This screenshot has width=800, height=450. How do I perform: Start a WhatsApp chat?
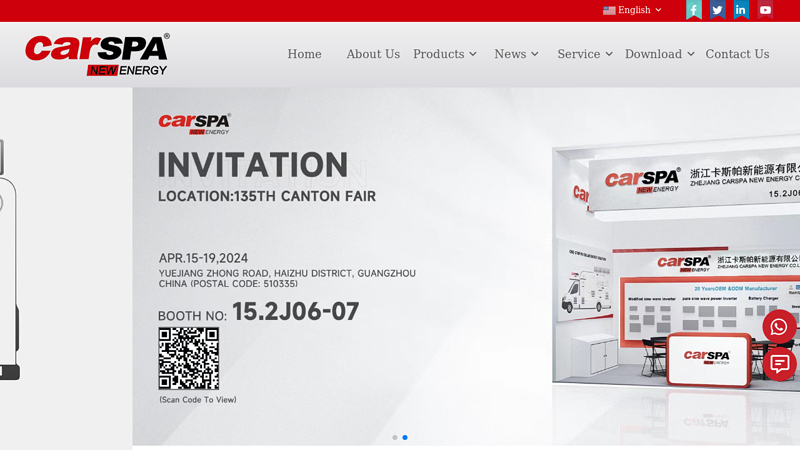(779, 327)
